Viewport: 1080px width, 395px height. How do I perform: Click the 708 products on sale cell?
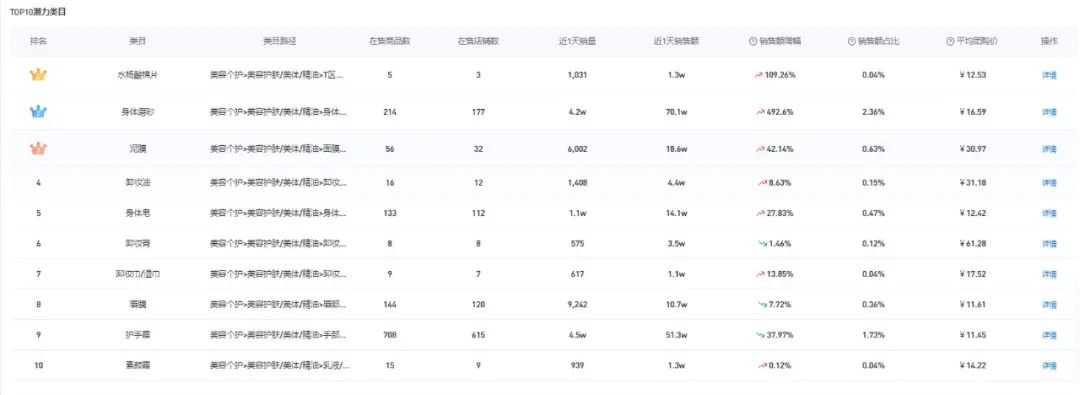click(x=390, y=335)
